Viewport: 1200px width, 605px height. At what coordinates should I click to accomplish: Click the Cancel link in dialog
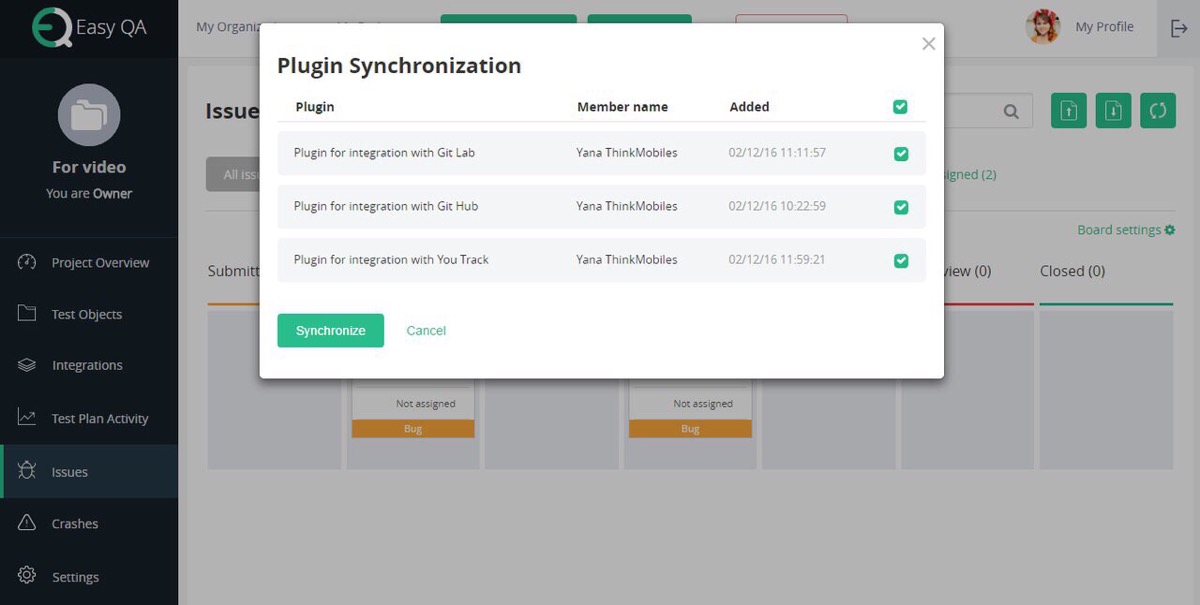pos(426,331)
